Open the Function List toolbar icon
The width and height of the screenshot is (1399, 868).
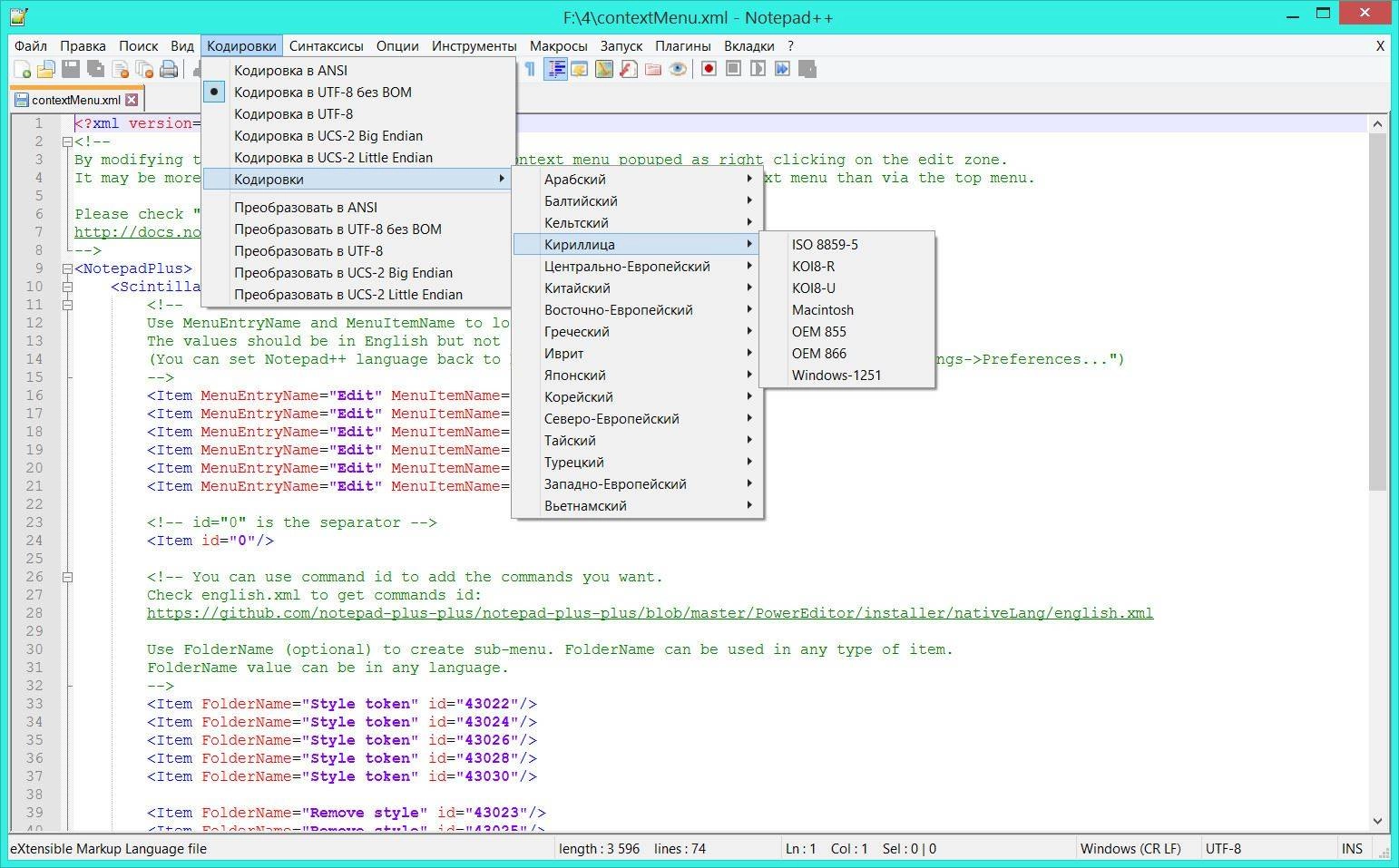629,69
